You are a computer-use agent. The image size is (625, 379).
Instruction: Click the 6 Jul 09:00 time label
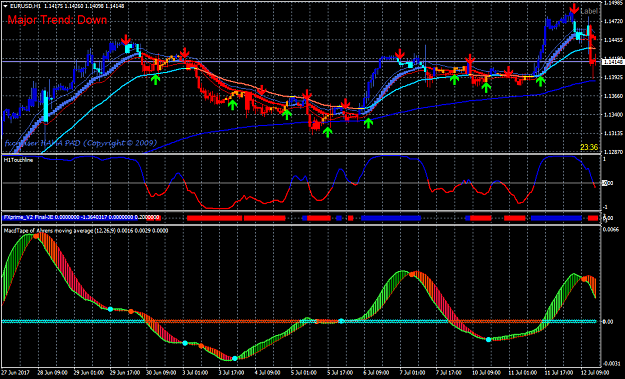(377, 373)
